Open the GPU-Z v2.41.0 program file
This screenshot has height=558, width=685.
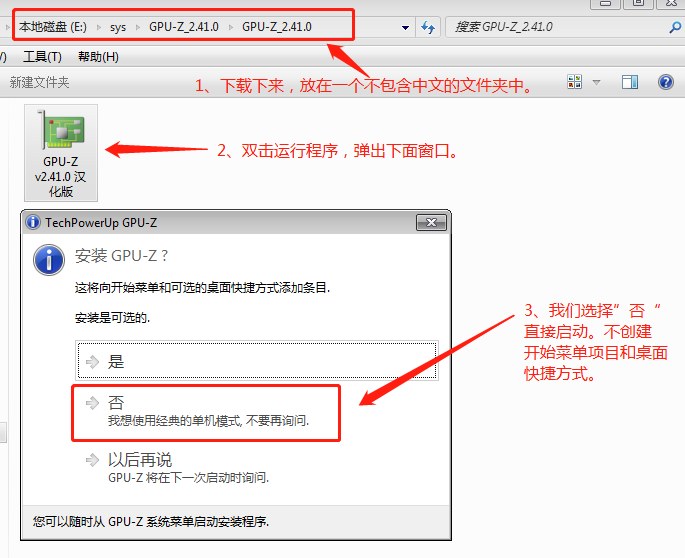pos(61,153)
